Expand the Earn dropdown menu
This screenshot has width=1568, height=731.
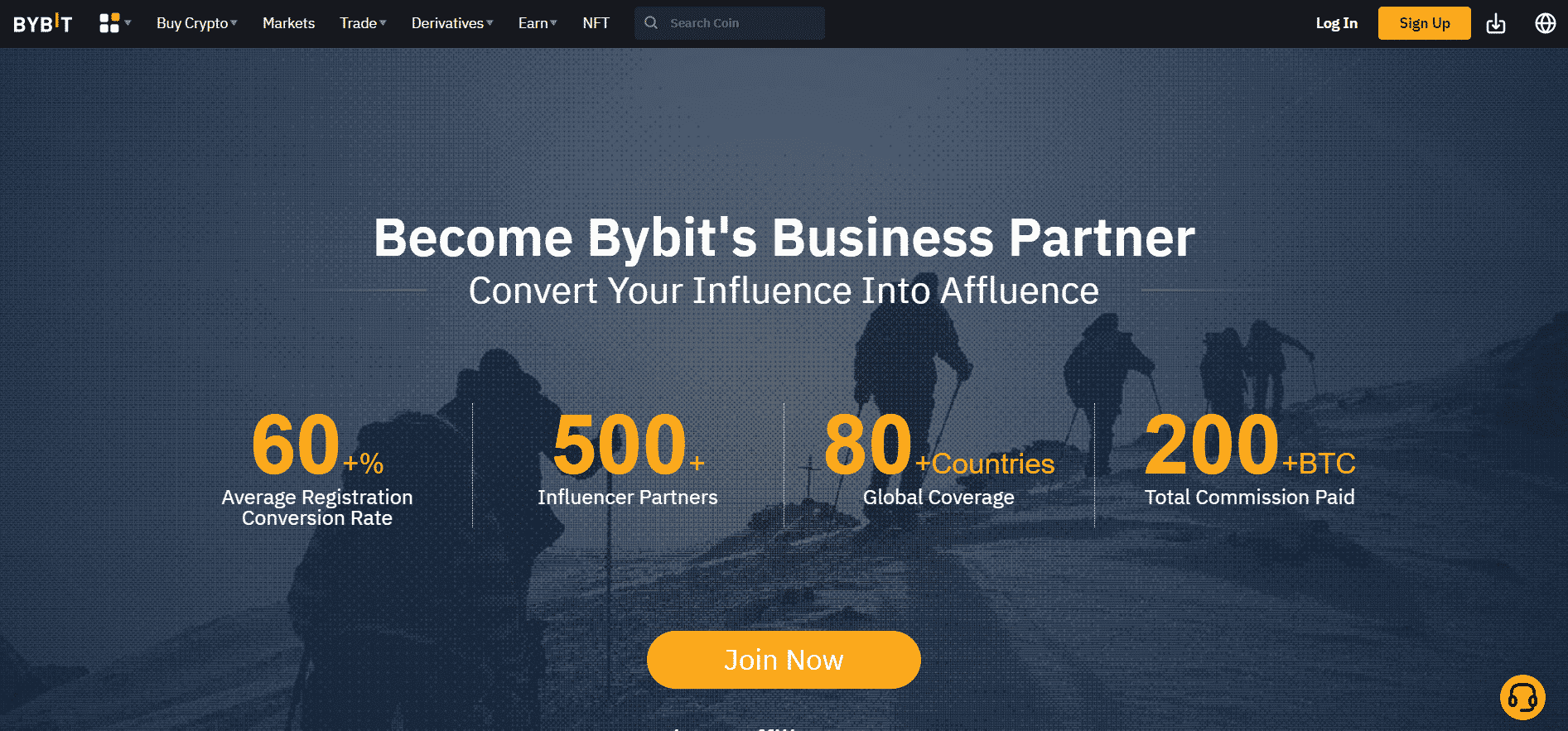pos(538,23)
